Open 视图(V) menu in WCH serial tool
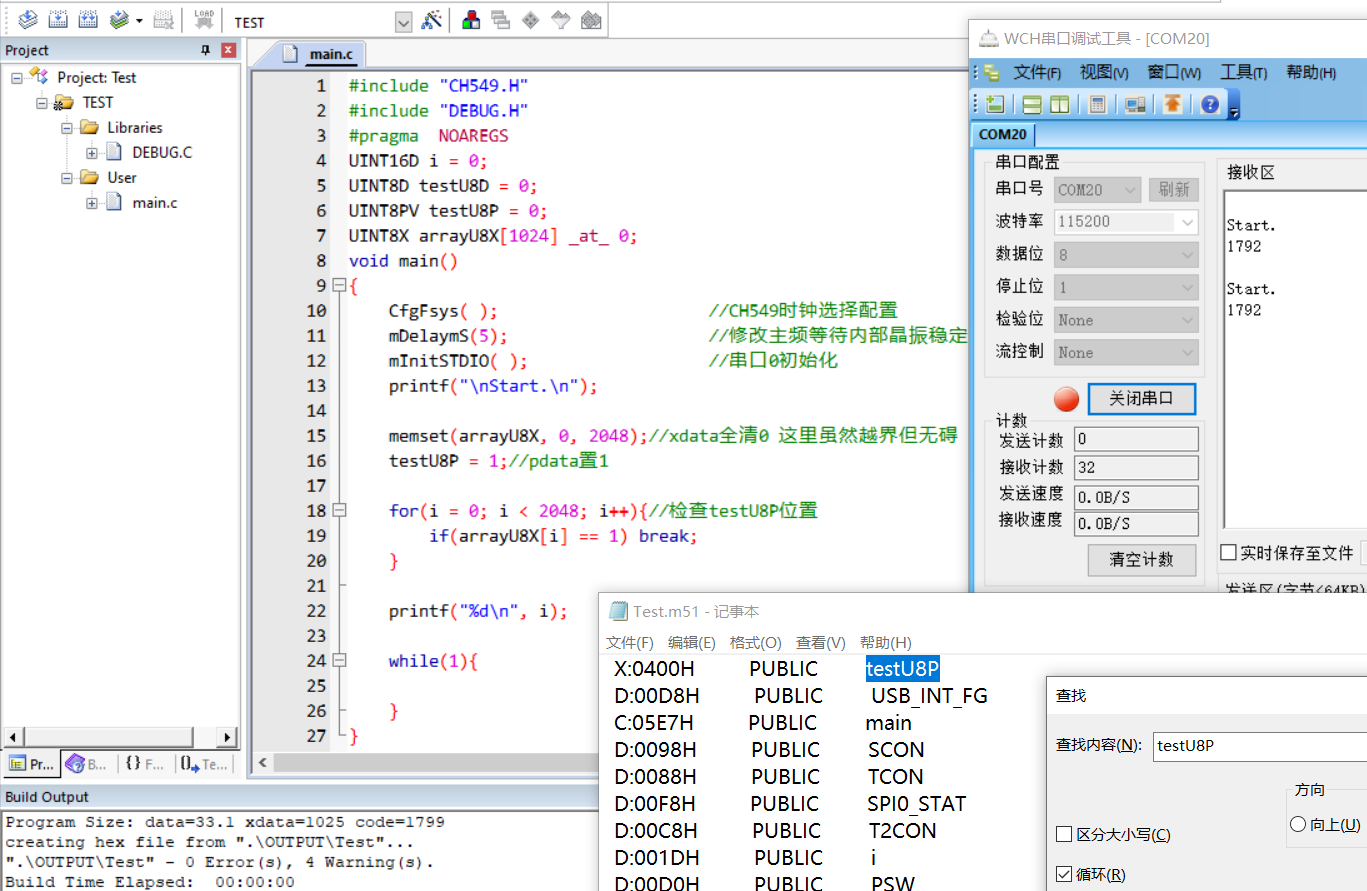The image size is (1367, 891). coord(1104,72)
